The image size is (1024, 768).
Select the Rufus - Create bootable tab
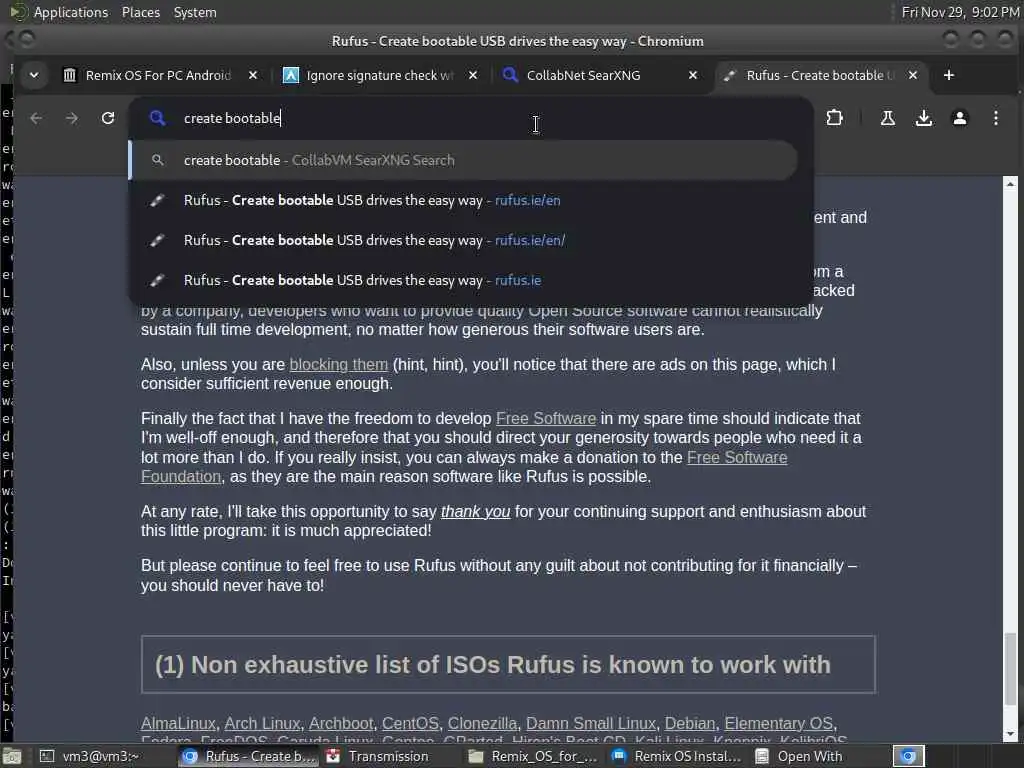(x=822, y=75)
